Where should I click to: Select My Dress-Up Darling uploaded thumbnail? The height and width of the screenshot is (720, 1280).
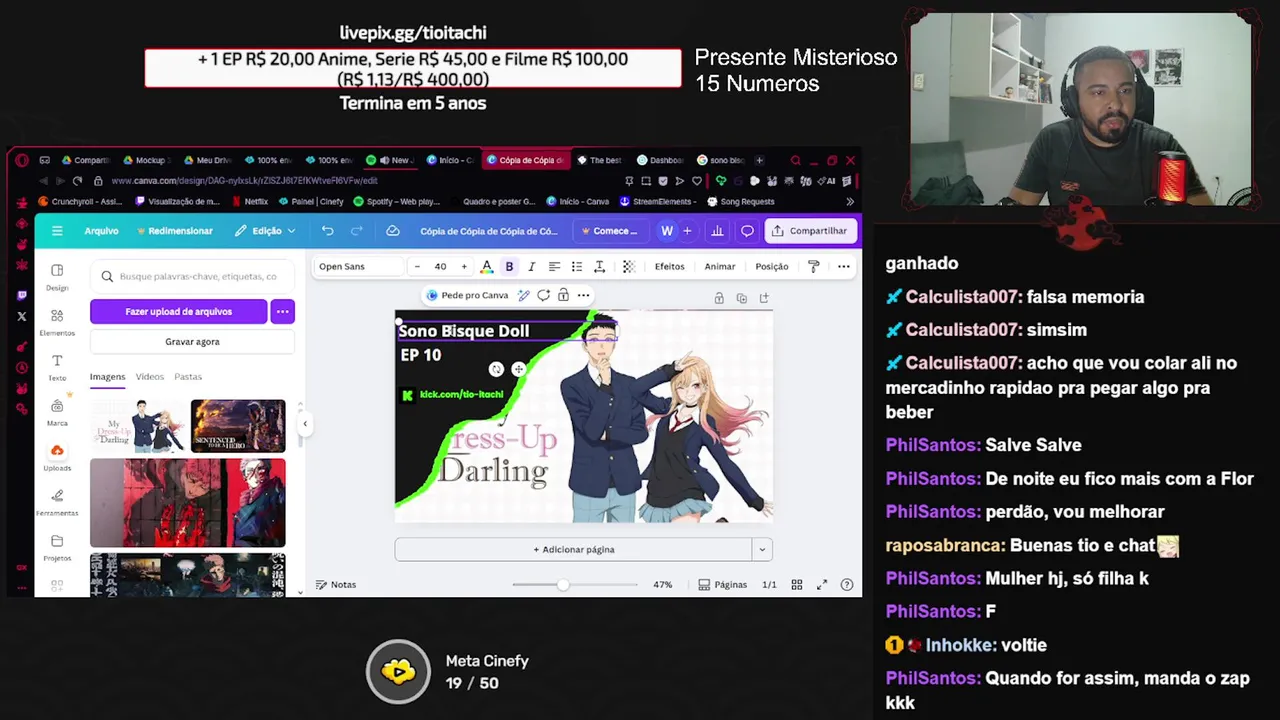138,426
